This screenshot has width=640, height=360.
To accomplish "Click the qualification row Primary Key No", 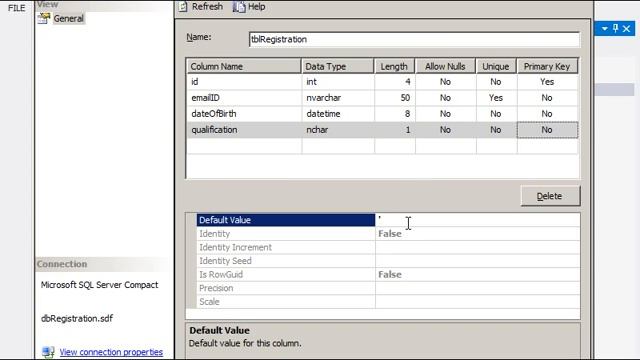I will pos(547,130).
